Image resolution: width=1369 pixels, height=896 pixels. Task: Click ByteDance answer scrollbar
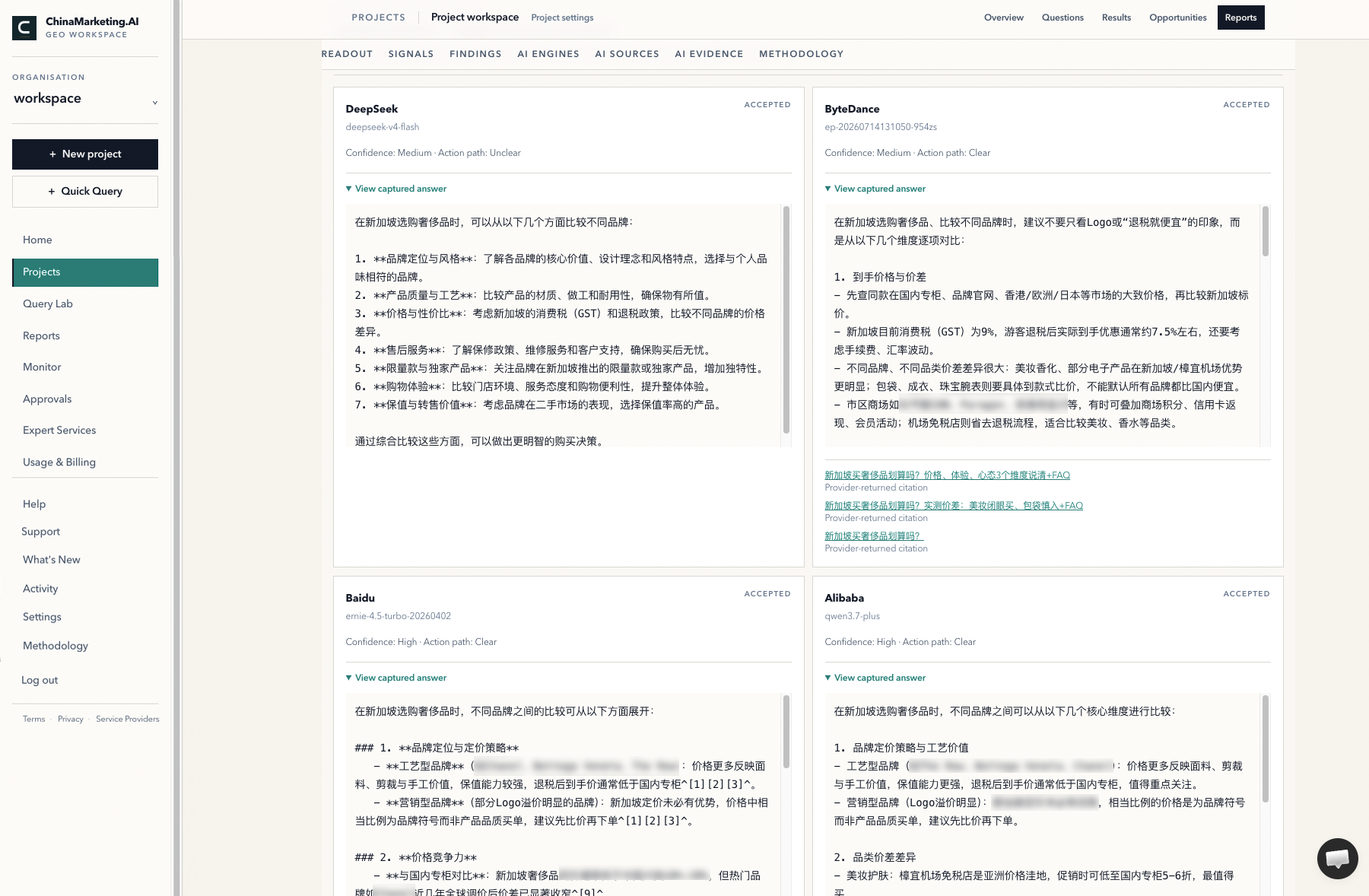[1266, 230]
